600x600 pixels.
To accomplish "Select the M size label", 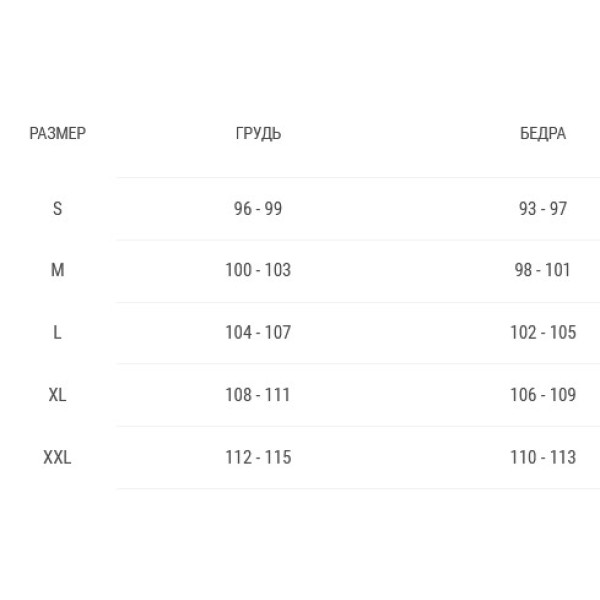I will point(58,270).
